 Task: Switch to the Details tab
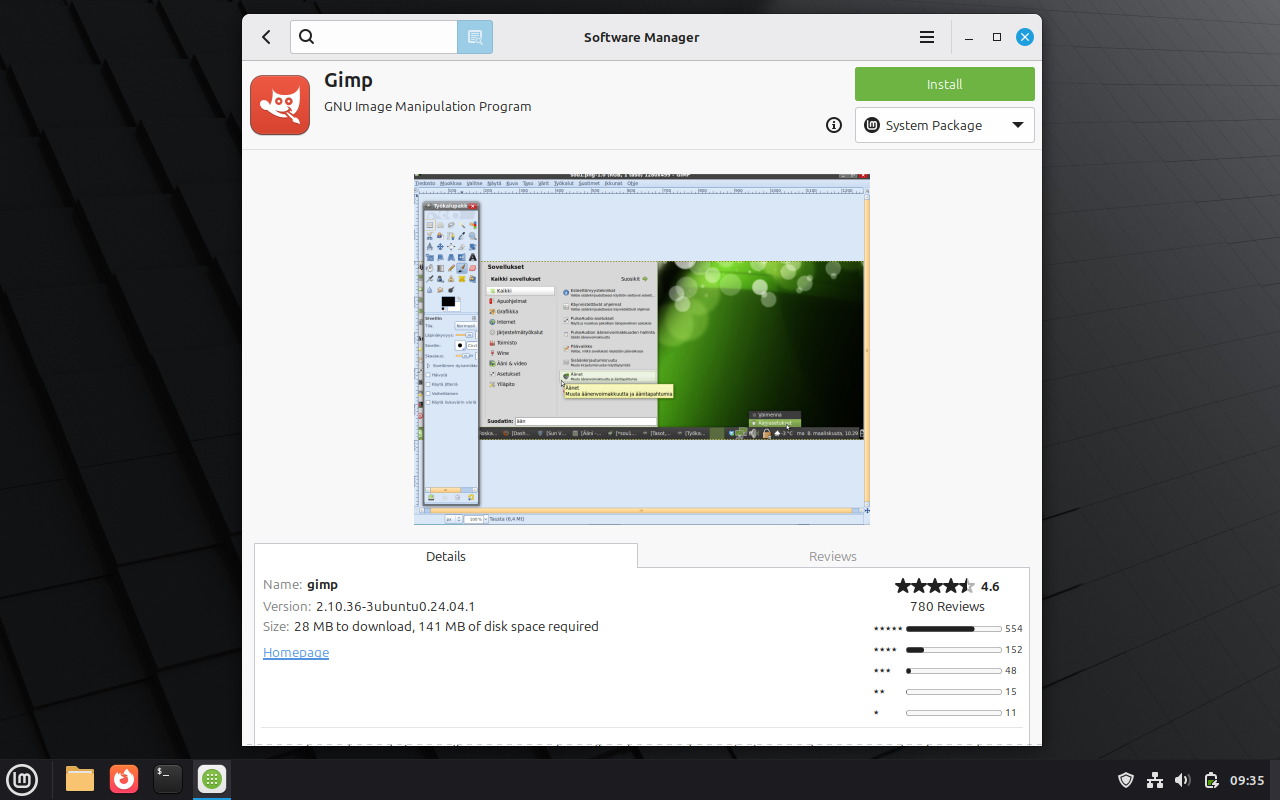click(446, 556)
